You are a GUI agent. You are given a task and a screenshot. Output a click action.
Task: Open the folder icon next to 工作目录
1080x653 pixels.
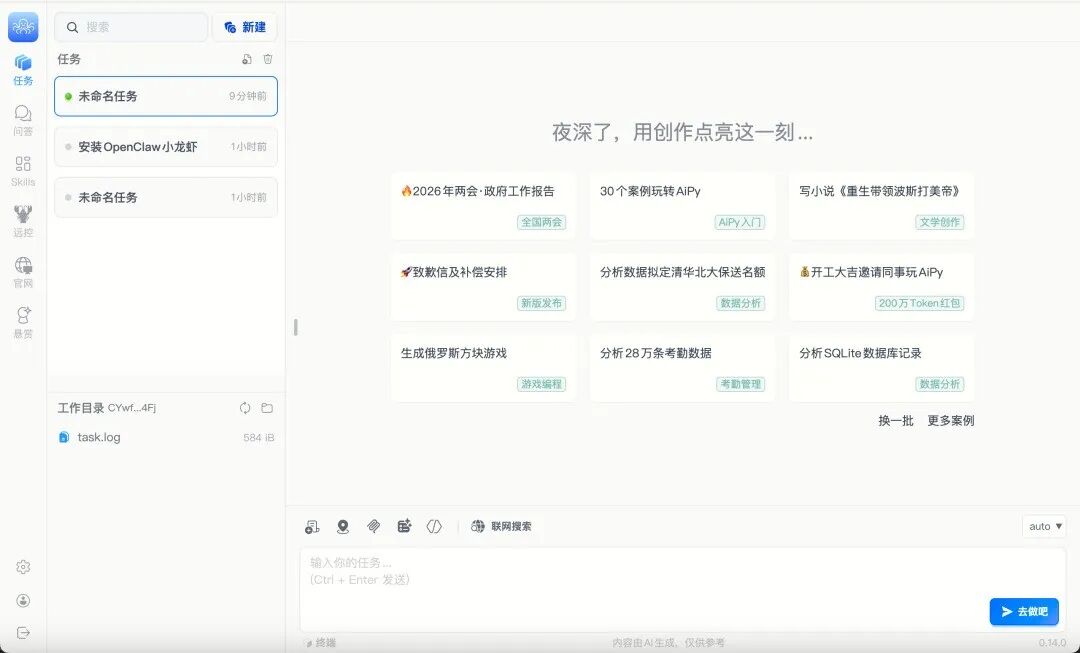pyautogui.click(x=267, y=407)
